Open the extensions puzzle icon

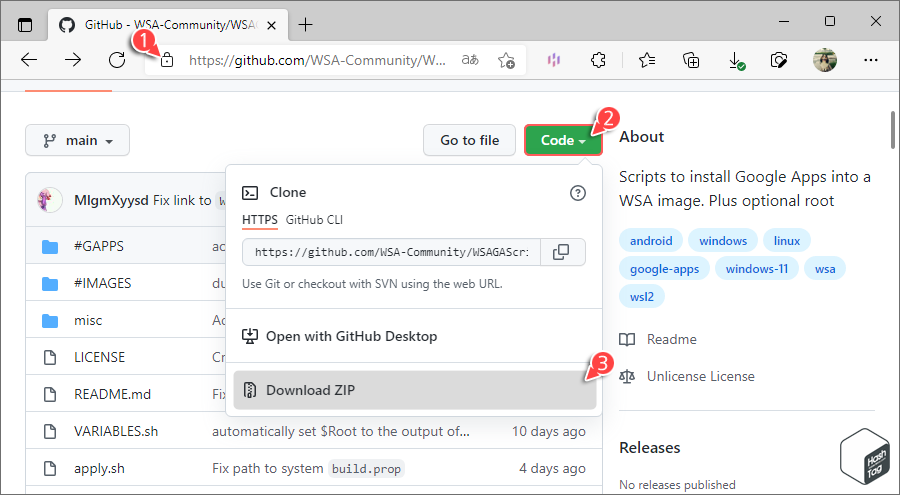pyautogui.click(x=598, y=60)
